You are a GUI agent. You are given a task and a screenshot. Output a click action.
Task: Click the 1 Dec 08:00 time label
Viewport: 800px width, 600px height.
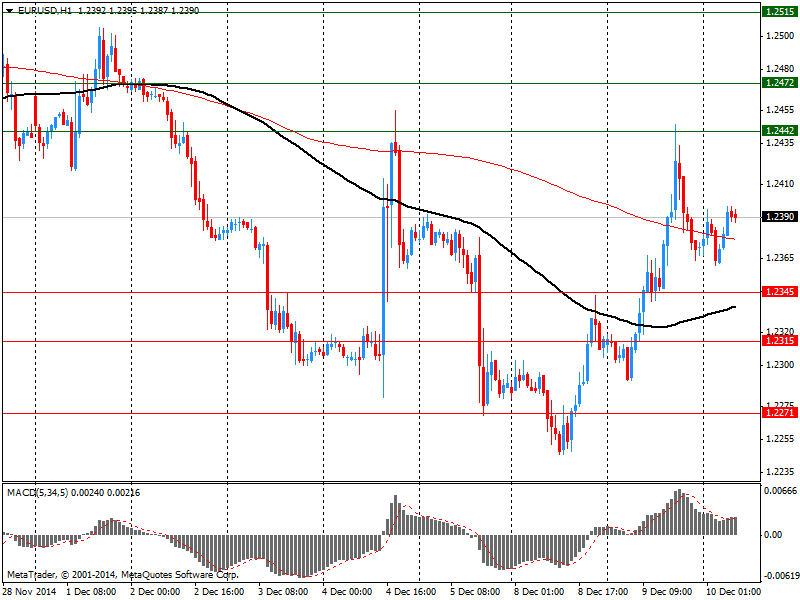tap(92, 592)
